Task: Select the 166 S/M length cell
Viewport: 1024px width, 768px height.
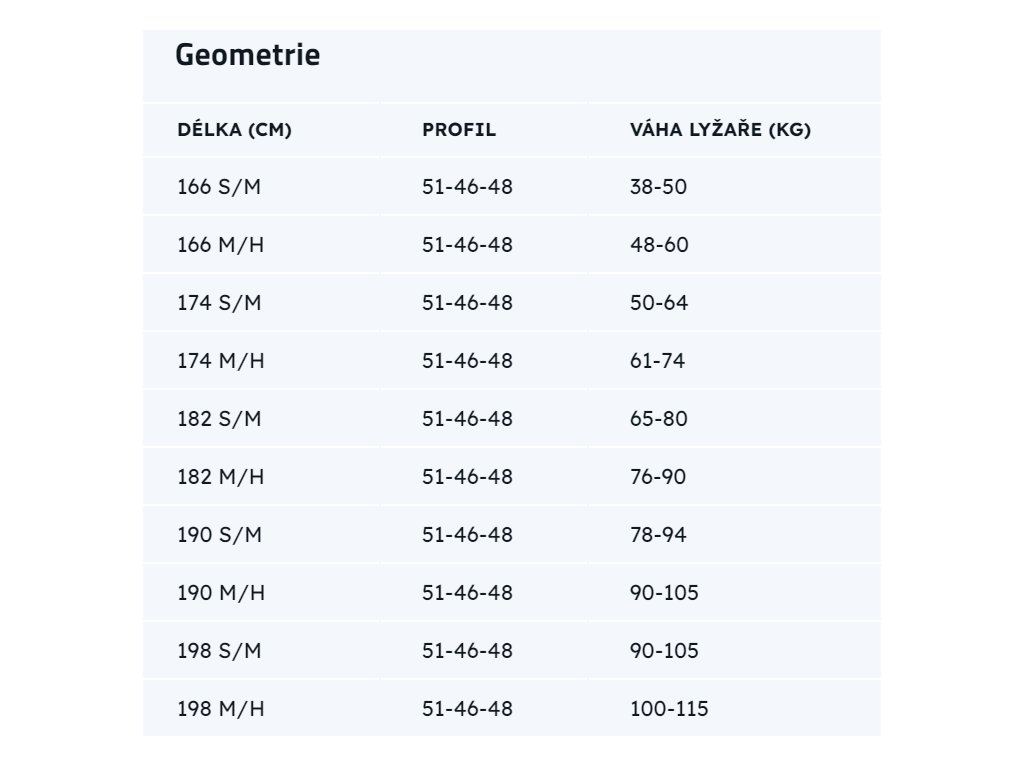Action: tap(219, 187)
